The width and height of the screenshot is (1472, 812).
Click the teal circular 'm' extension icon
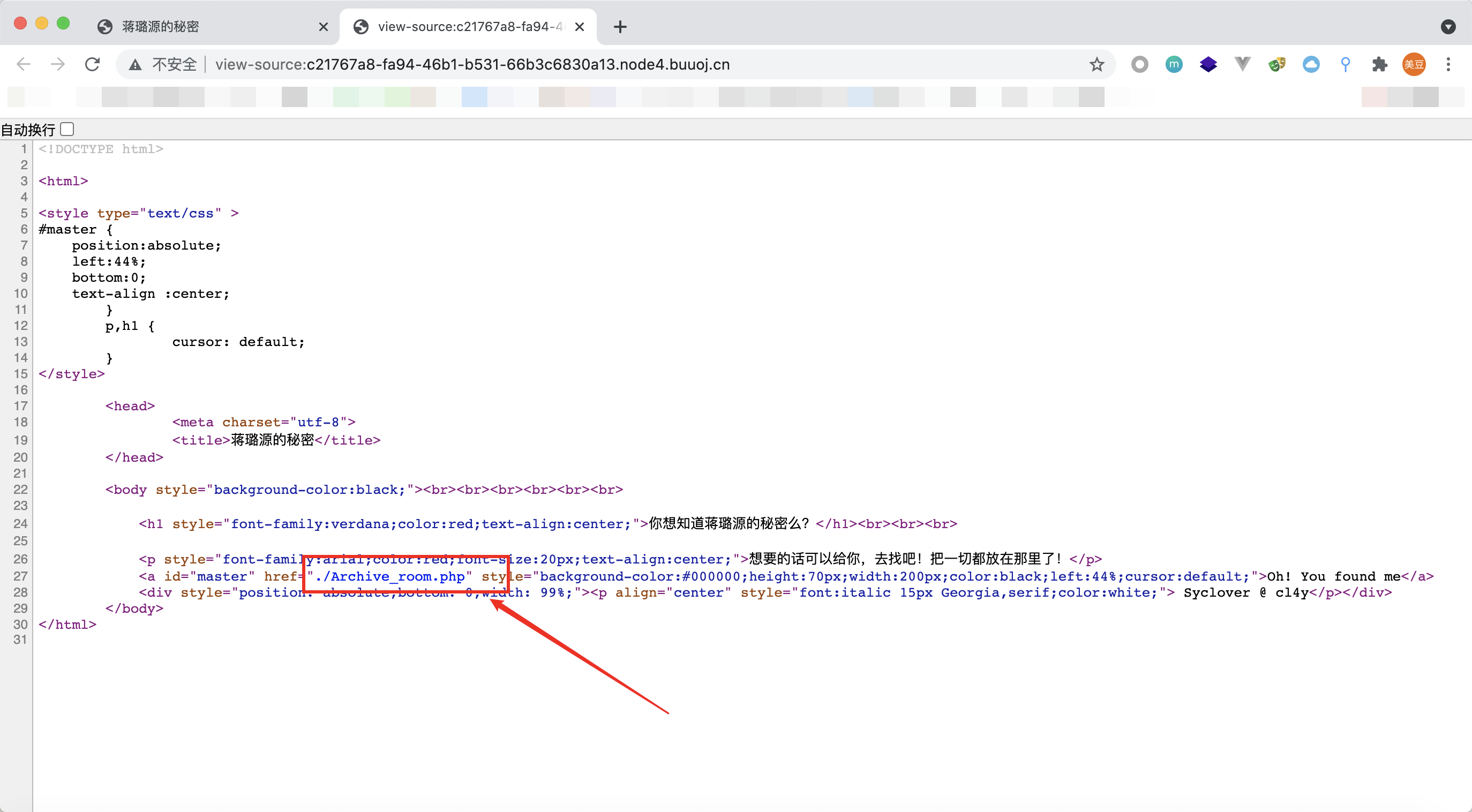(x=1174, y=64)
